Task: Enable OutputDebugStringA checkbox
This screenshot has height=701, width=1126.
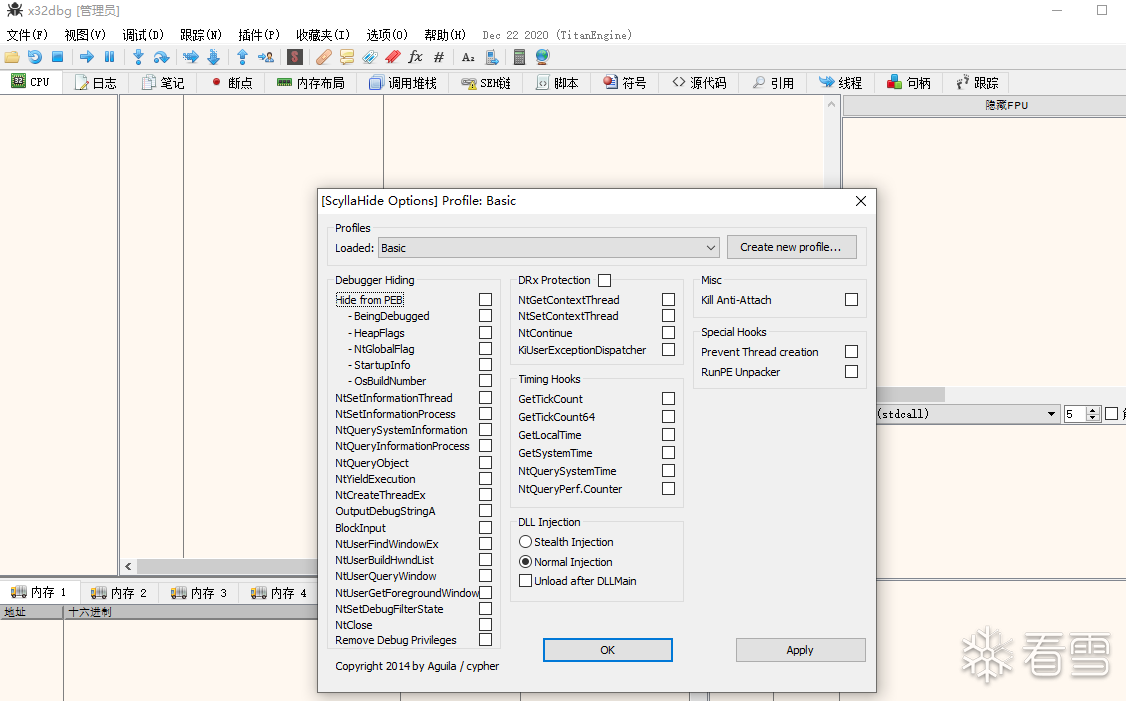Action: pos(485,511)
